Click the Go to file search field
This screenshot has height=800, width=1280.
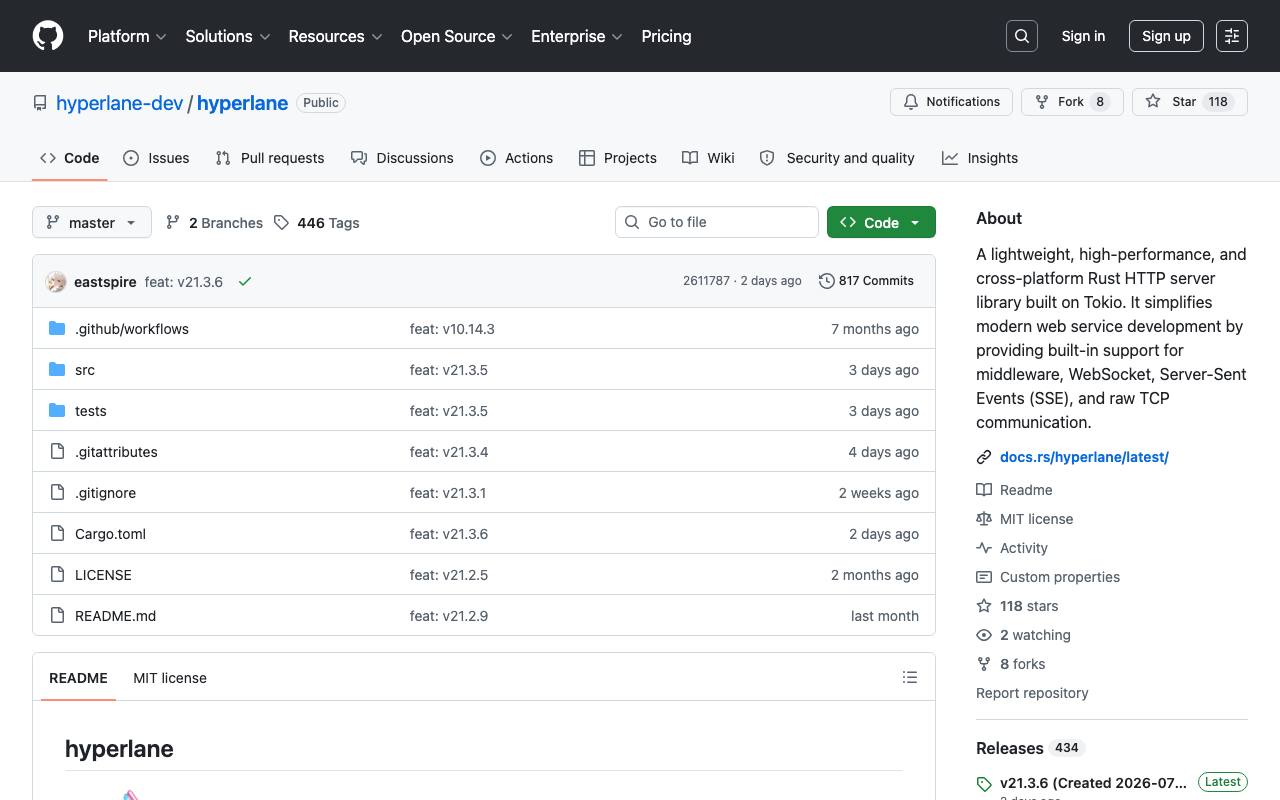tap(717, 222)
